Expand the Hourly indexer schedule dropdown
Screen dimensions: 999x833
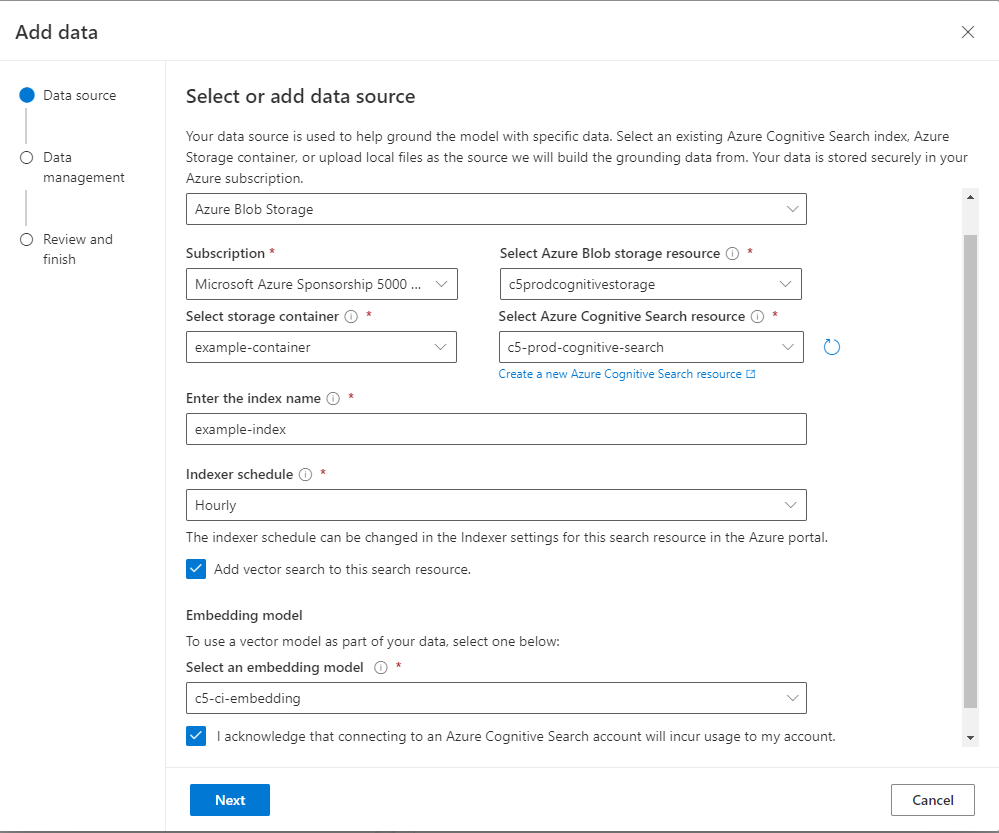(x=496, y=505)
